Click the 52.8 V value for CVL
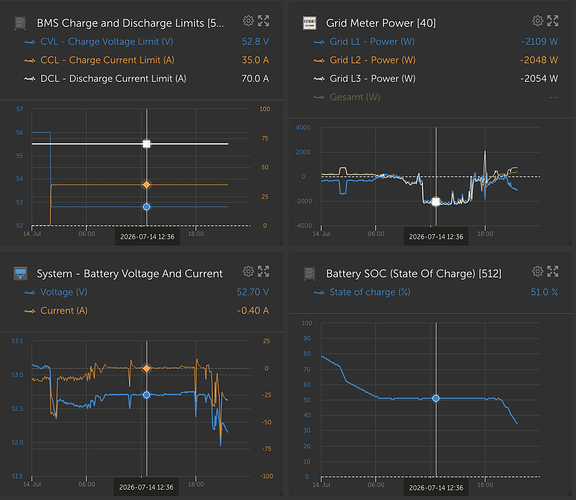Screen dimensions: 576x500 coord(255,42)
